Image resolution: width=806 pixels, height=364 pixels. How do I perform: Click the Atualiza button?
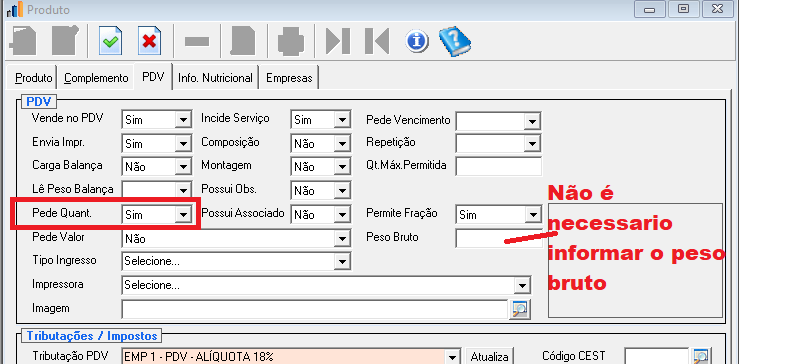[489, 356]
